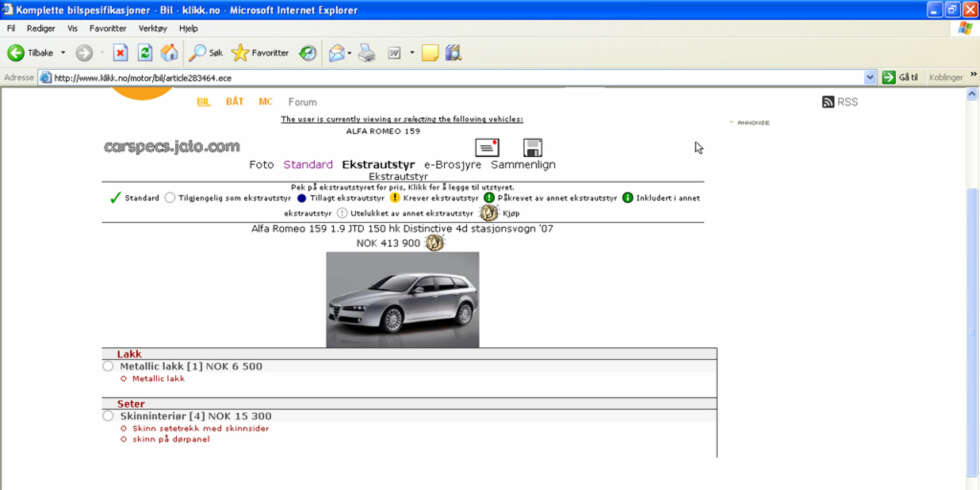Click Skinn setetrekk med skinnsider text
The height and width of the screenshot is (490, 980).
click(x=201, y=429)
